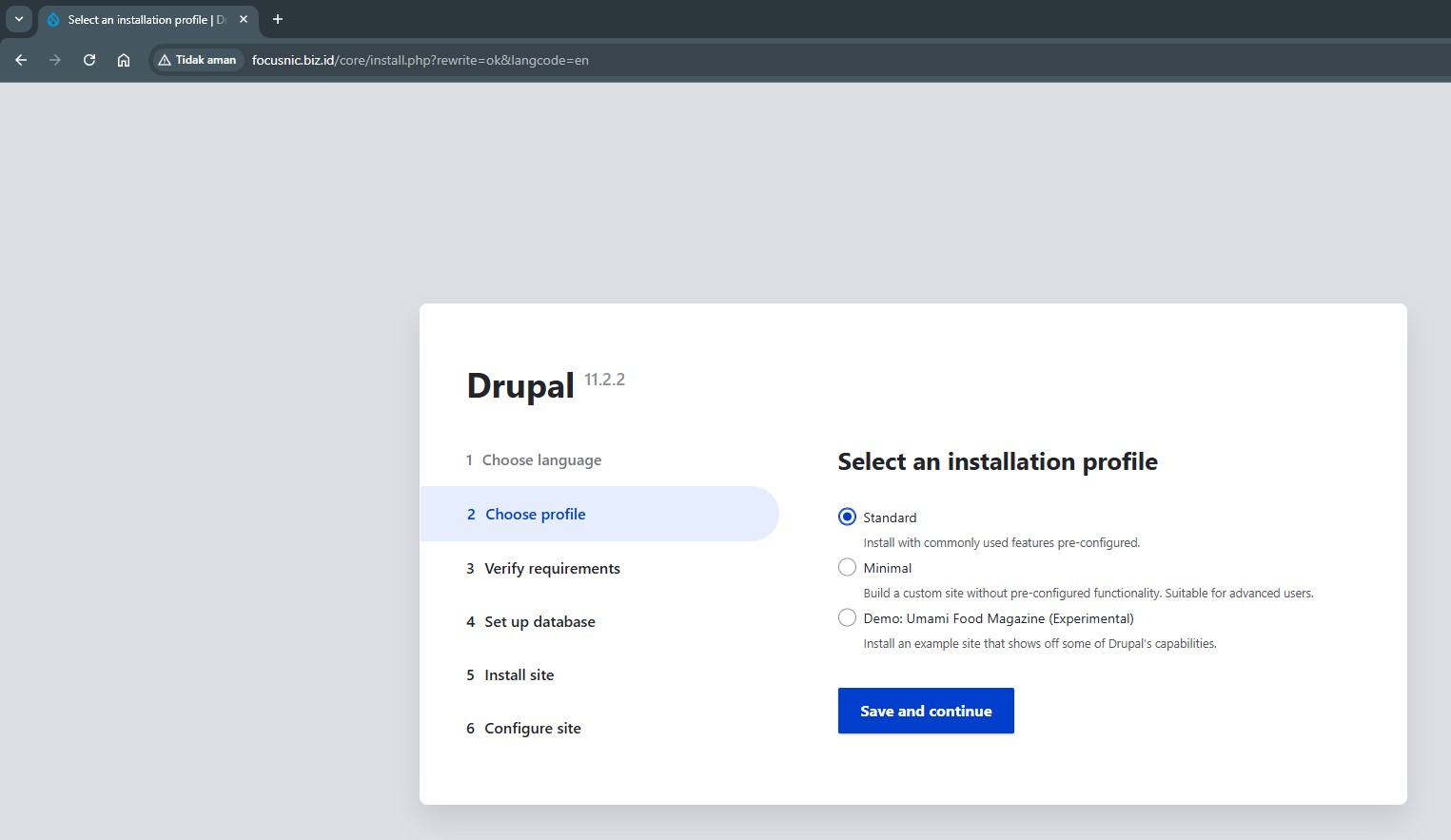Click the Choose language step
The height and width of the screenshot is (840, 1451).
[x=540, y=460]
